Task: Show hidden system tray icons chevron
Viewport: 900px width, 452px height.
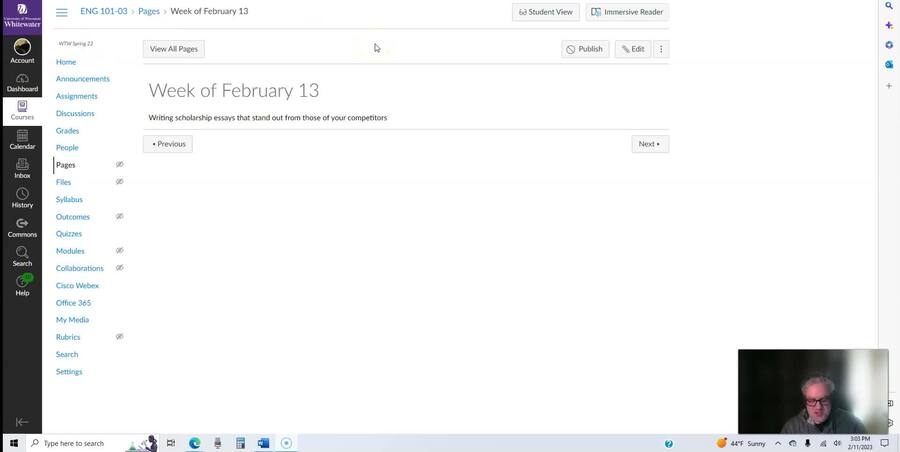Action: 778,443
